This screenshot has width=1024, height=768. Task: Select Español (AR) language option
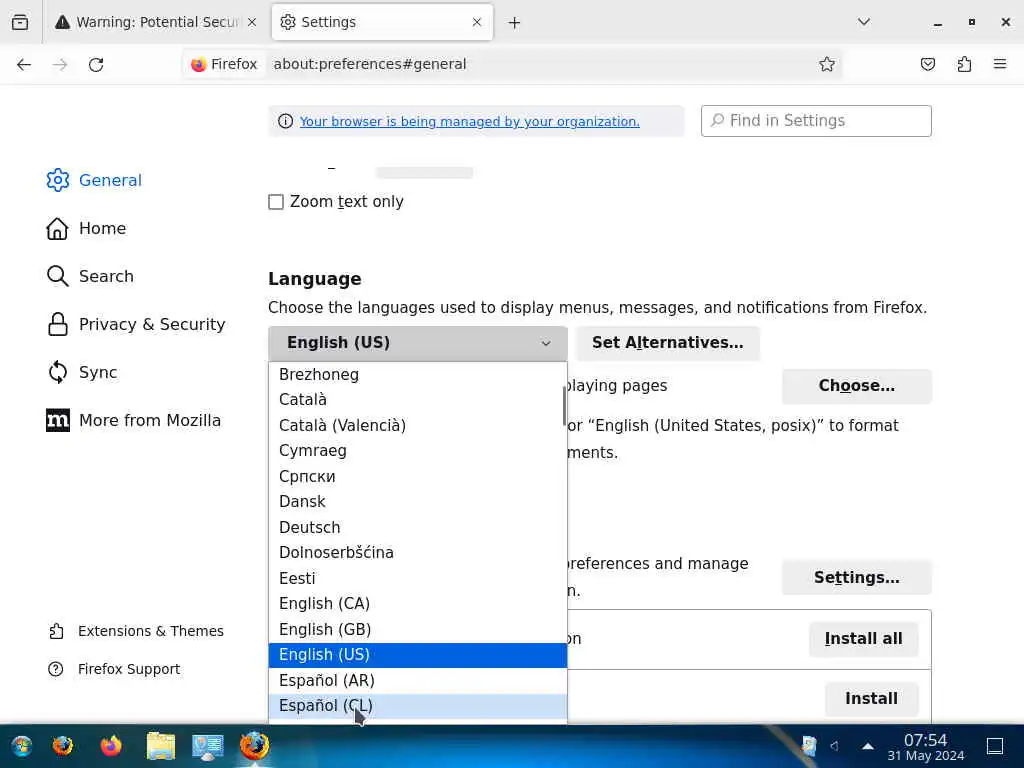417,680
